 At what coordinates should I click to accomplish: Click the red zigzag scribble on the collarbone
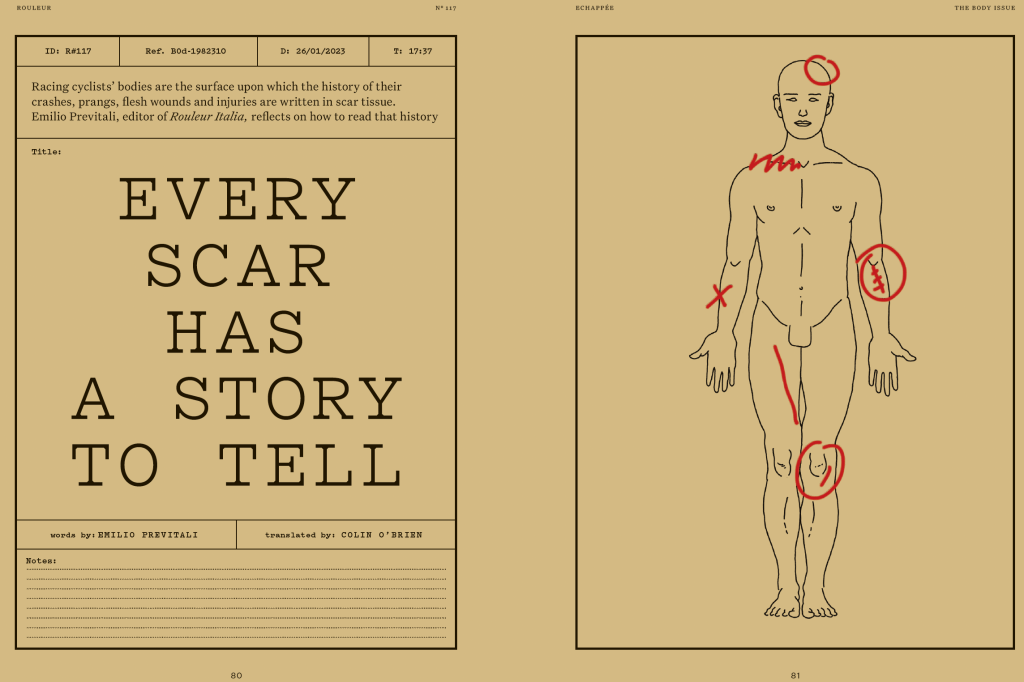[775, 161]
